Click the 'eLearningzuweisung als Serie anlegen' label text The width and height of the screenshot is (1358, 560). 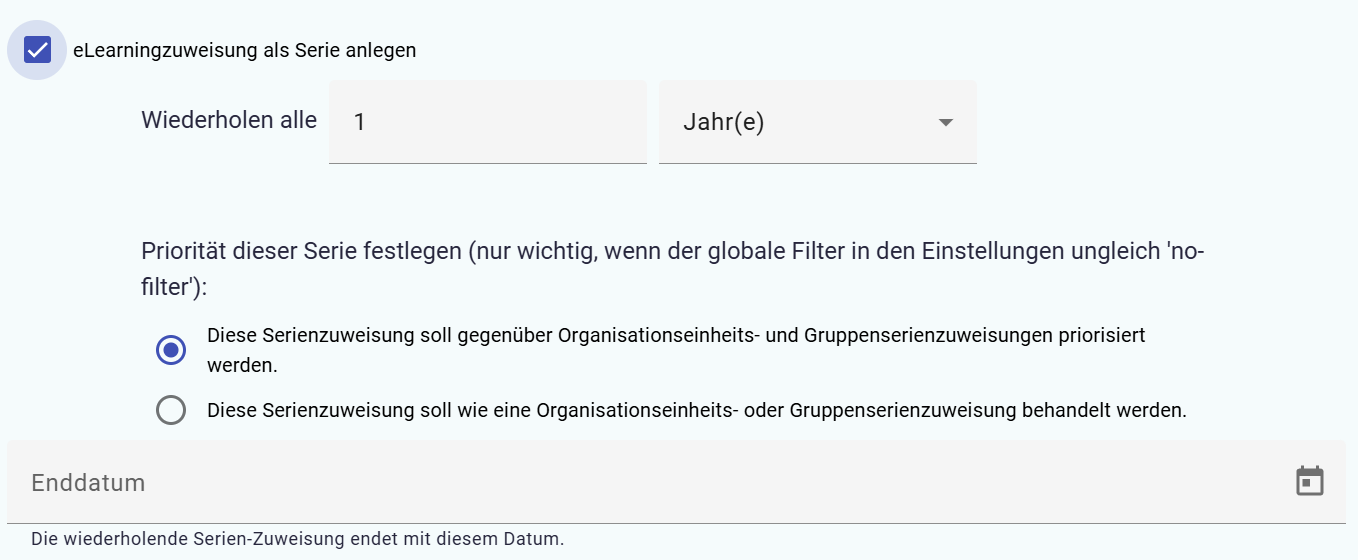coord(244,50)
